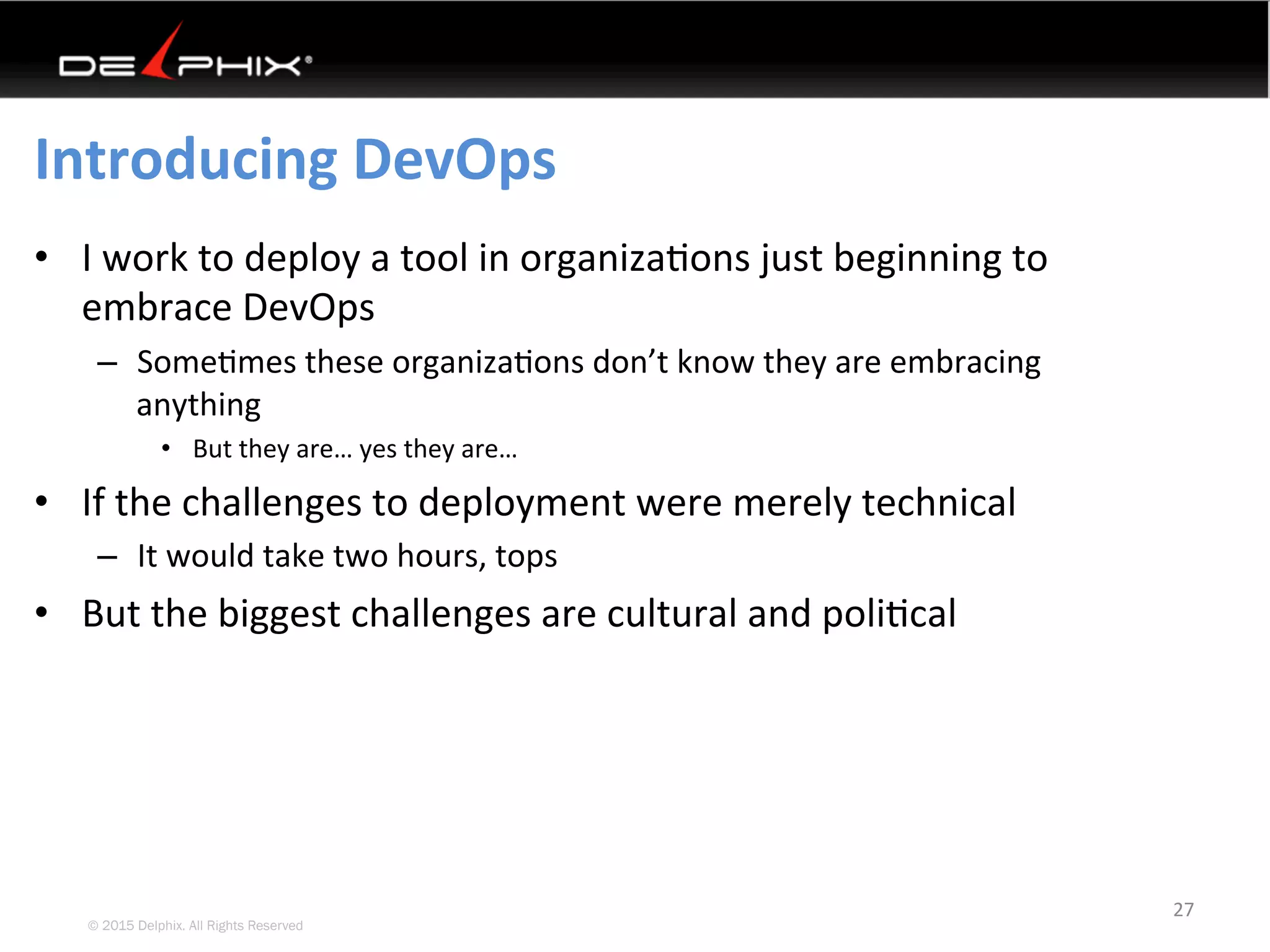
Task: Click the slide number 27
Action: point(1183,909)
